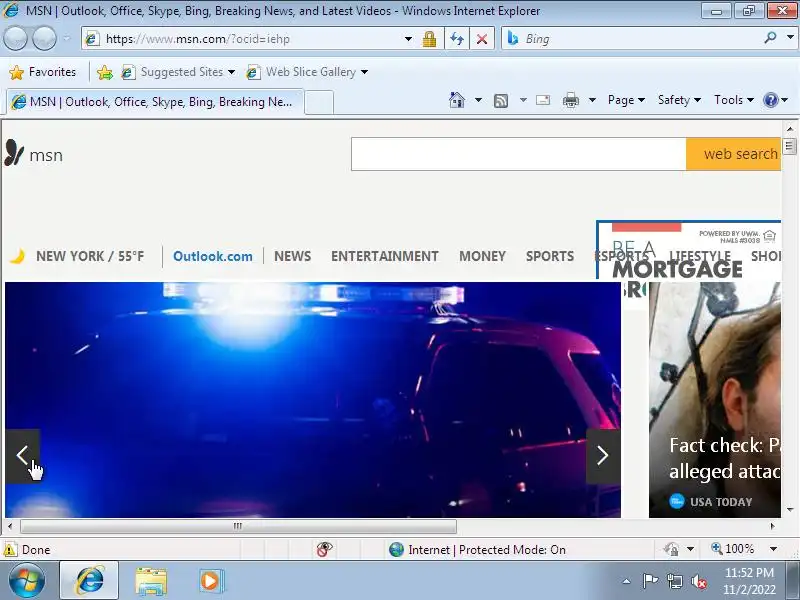Click the network tray icon
Viewport: 800px width, 600px height.
(675, 581)
